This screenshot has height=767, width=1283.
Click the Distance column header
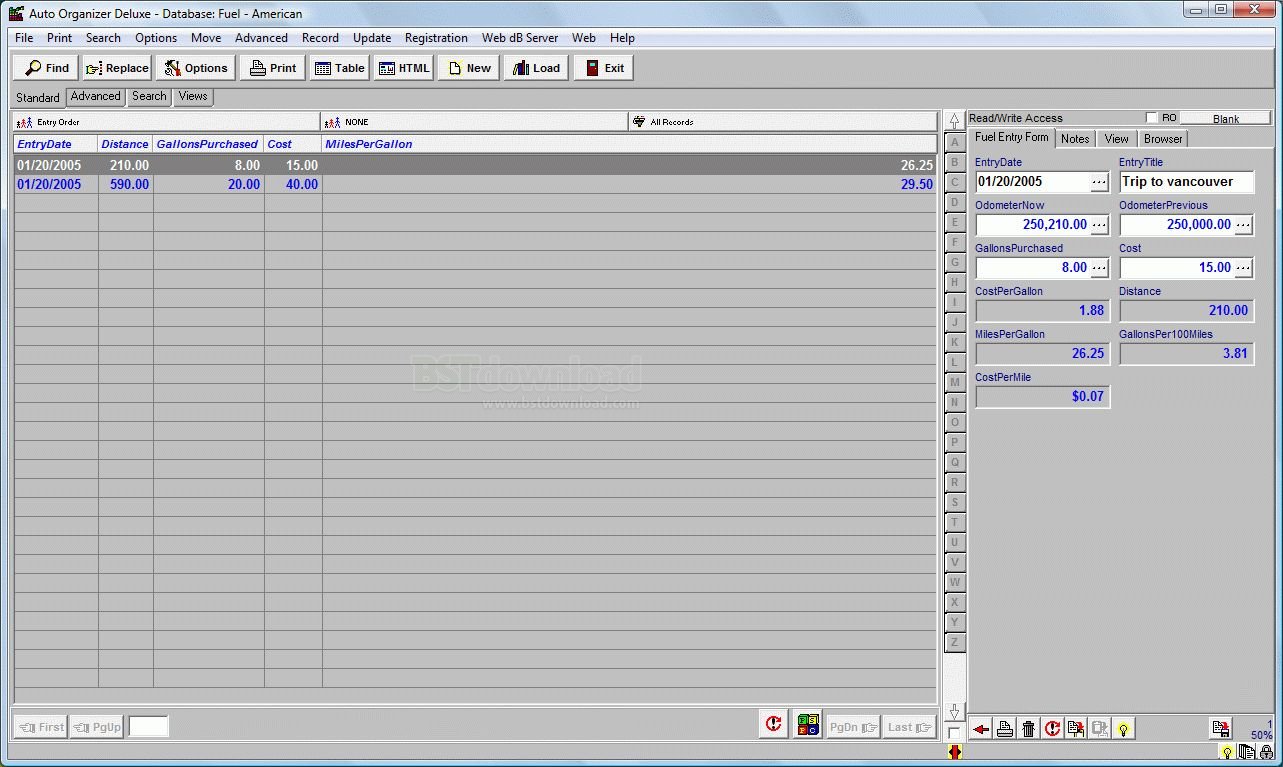click(125, 144)
